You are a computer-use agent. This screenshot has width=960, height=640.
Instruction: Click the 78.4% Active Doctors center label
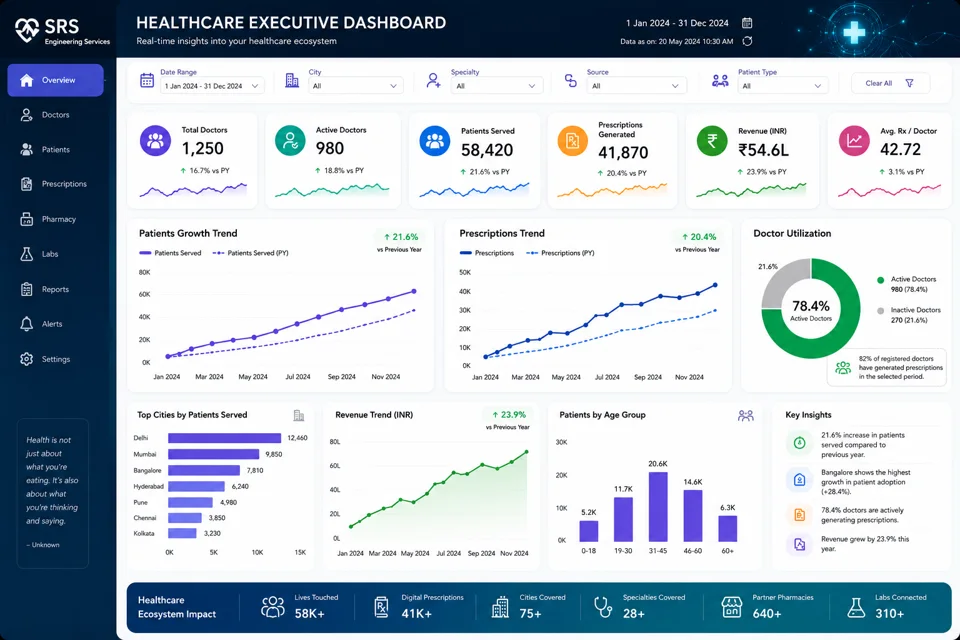(811, 310)
